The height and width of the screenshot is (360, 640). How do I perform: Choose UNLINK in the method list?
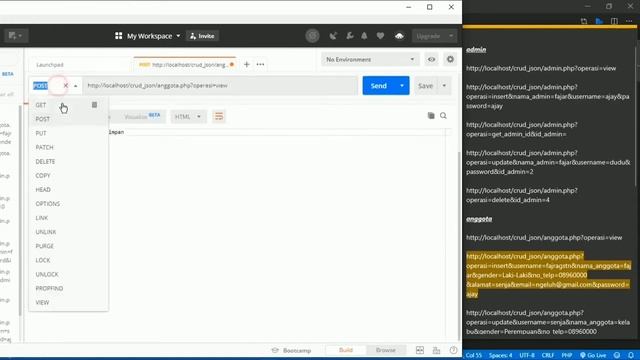point(46,232)
